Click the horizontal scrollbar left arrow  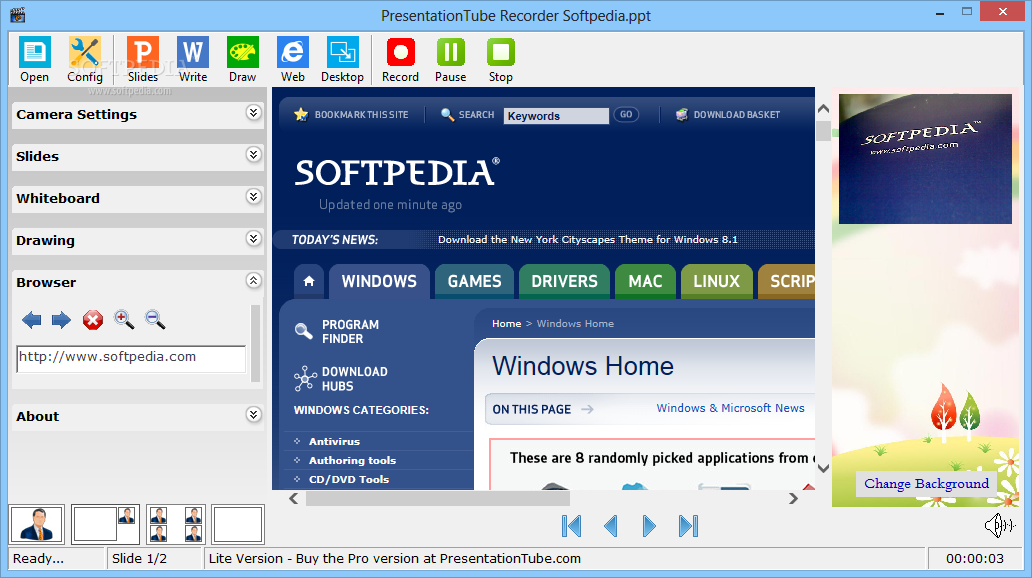coord(294,498)
